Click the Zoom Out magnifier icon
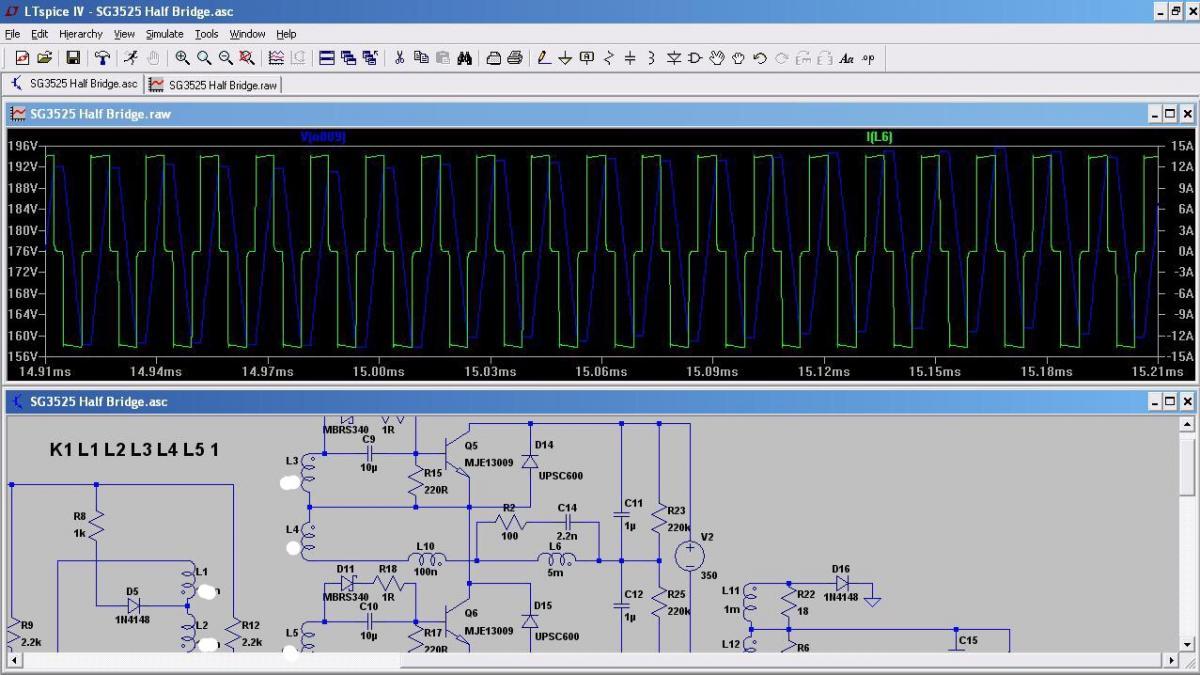1200x675 pixels. [x=225, y=58]
